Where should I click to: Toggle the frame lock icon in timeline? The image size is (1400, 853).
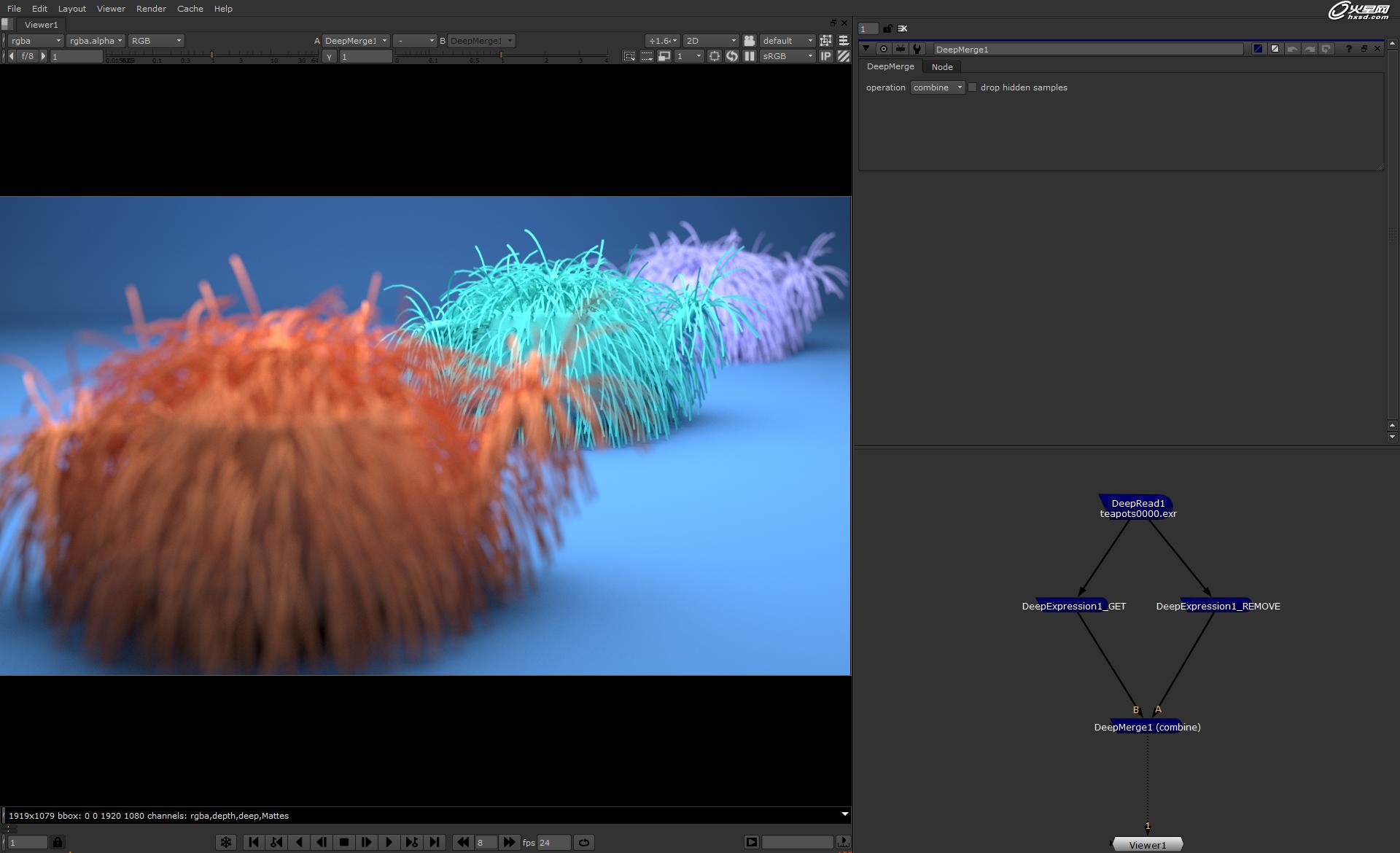click(x=57, y=842)
